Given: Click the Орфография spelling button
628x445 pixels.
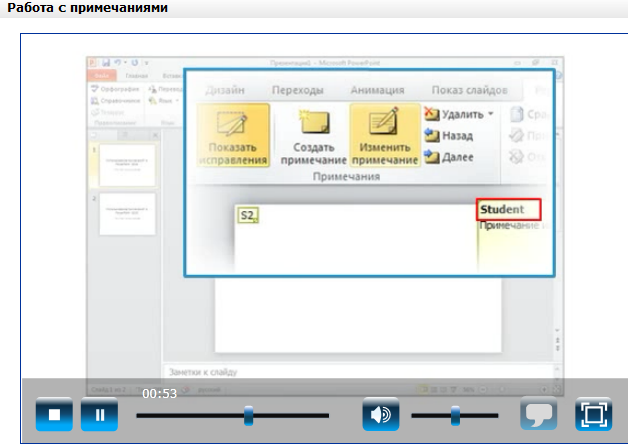Looking at the screenshot, I should pos(116,89).
